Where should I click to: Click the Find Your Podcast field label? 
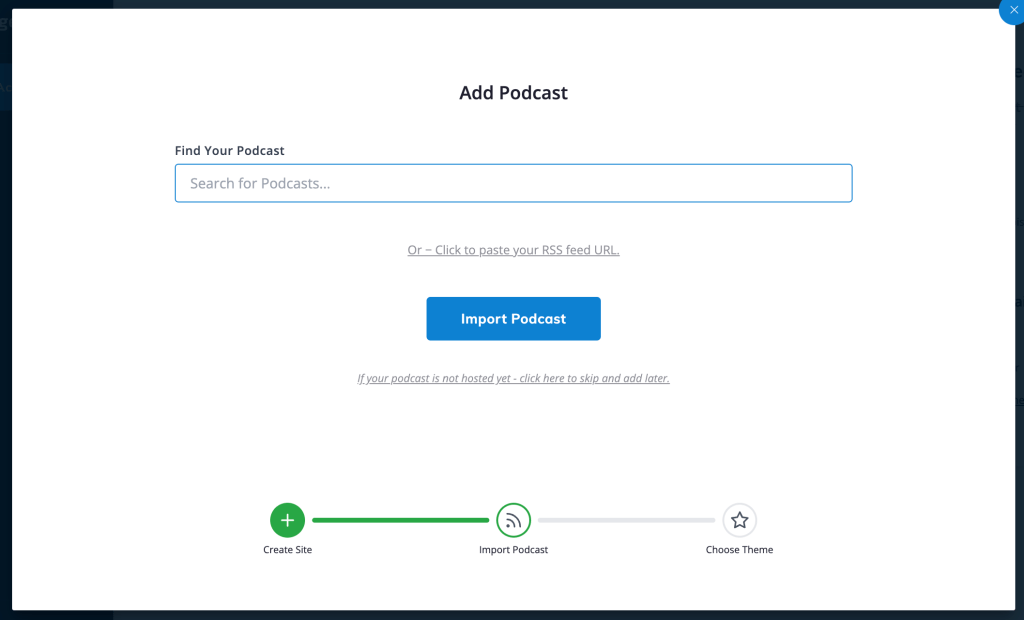(229, 150)
